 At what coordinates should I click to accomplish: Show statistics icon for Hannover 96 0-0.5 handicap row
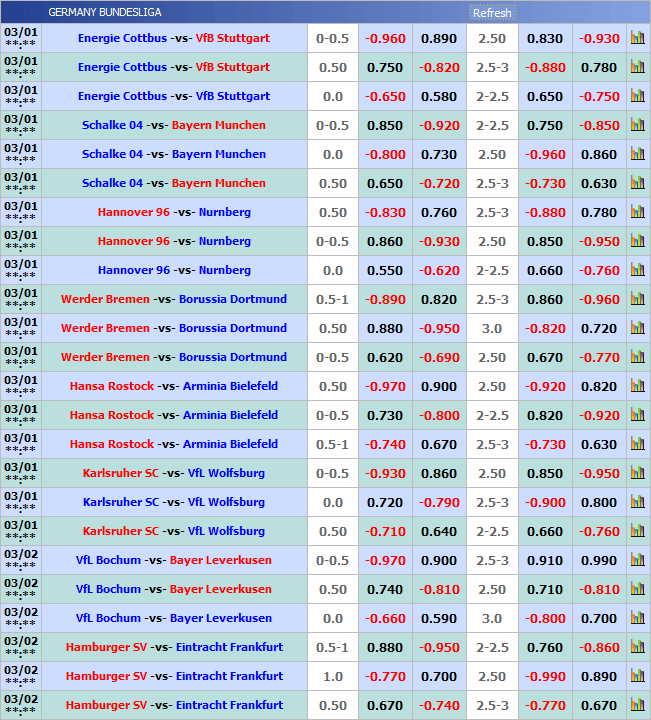pyautogui.click(x=638, y=241)
